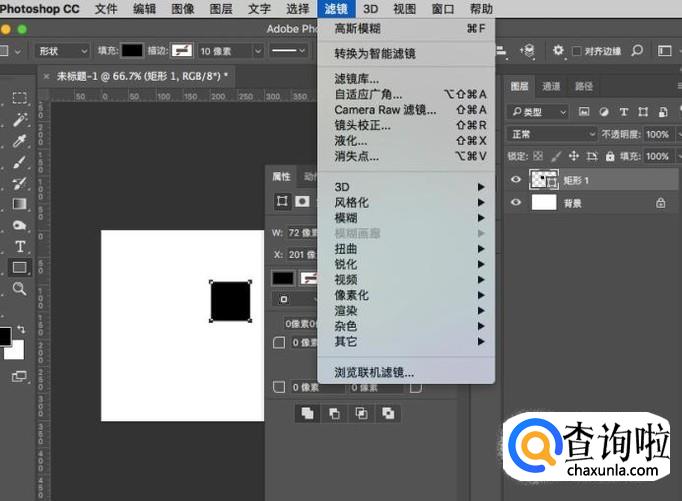Select the Brush tool
The height and width of the screenshot is (501, 682).
19,162
